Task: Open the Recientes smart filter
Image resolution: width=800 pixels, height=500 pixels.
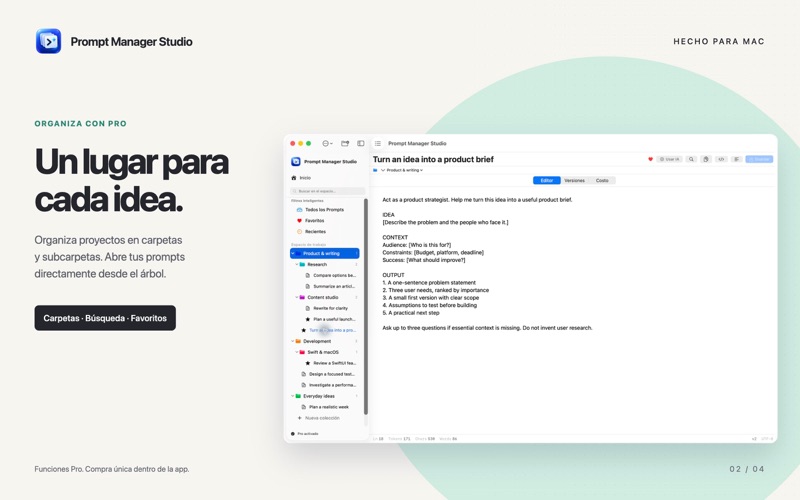Action: pos(311,232)
